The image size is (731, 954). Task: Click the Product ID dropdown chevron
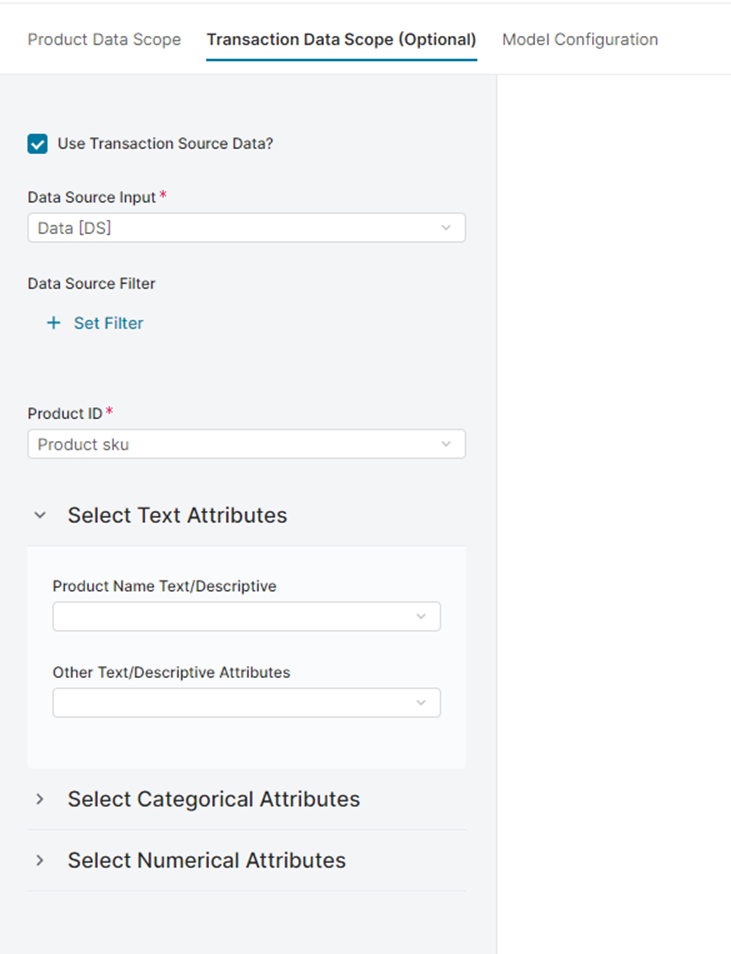tap(446, 444)
